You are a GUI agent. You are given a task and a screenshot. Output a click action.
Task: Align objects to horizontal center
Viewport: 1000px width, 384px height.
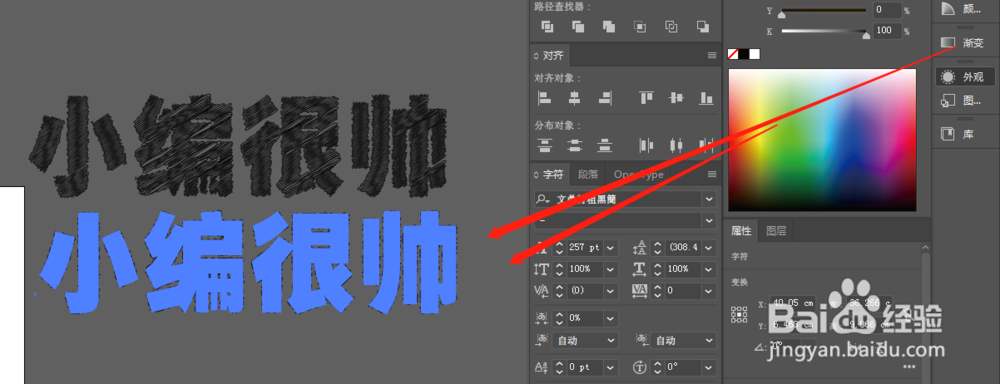tap(575, 98)
